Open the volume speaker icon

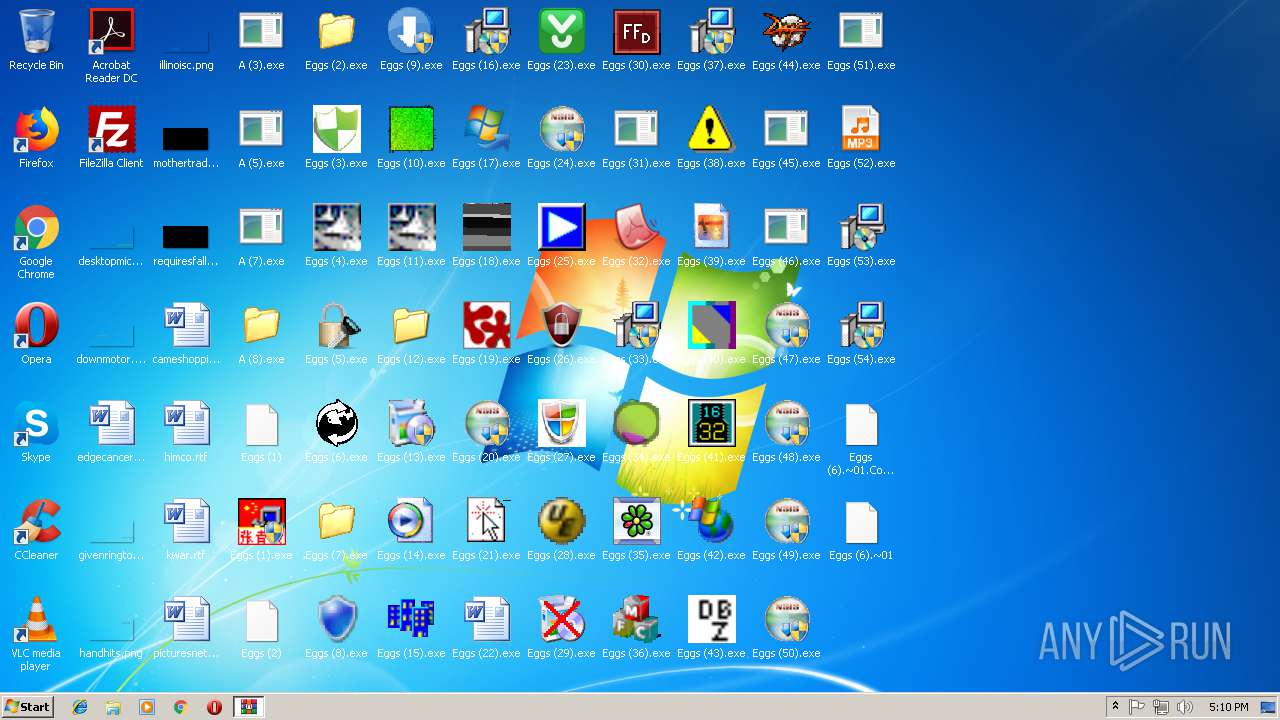[x=1185, y=707]
